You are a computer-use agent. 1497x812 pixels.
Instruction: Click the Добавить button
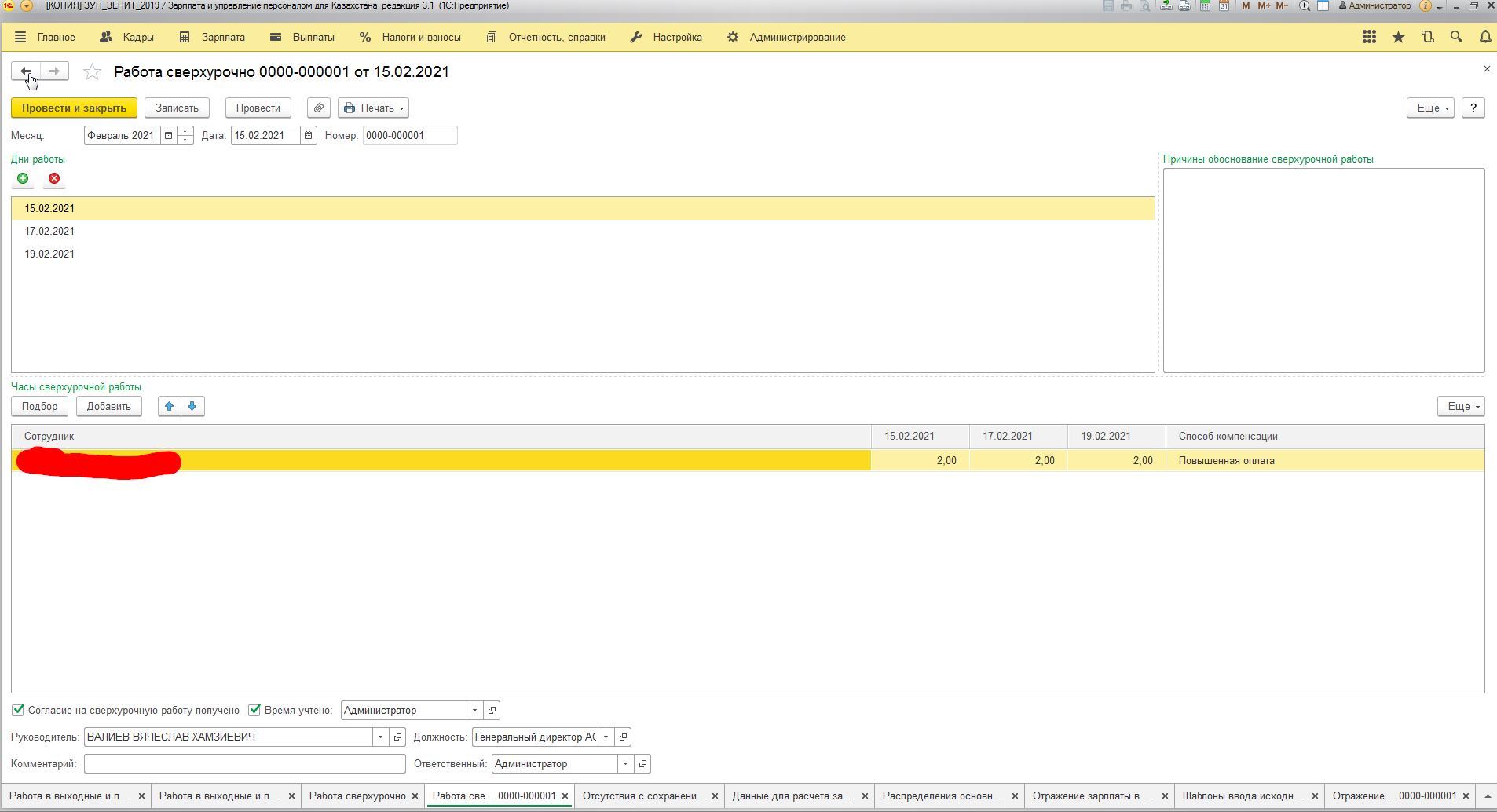(x=108, y=406)
